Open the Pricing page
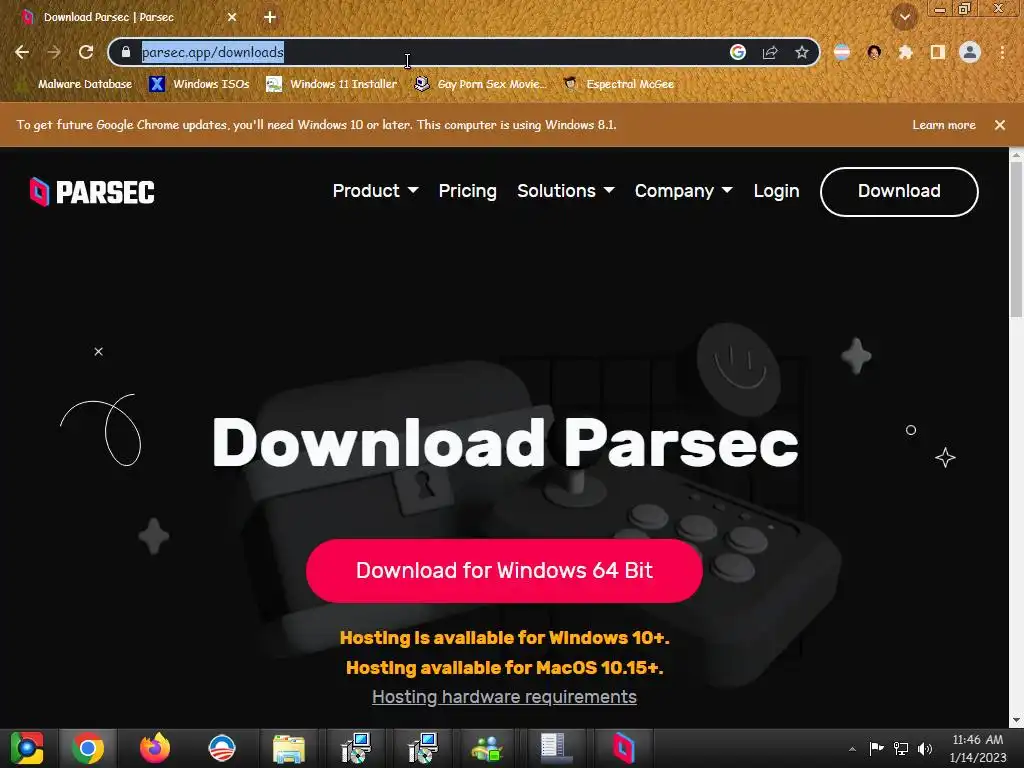 pos(468,191)
